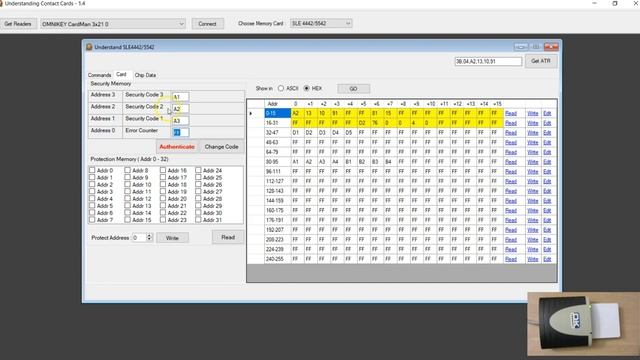Viewport: 640px width, 360px height.
Task: Select the 0-15 address cell
Action: (277, 113)
